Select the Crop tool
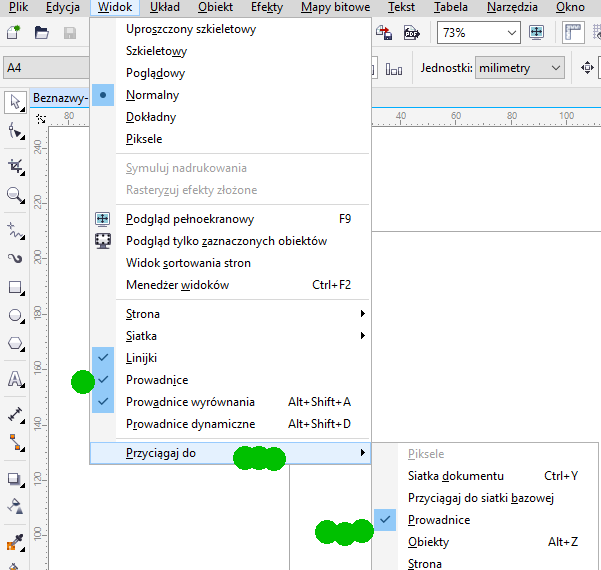601x570 pixels. click(15, 165)
